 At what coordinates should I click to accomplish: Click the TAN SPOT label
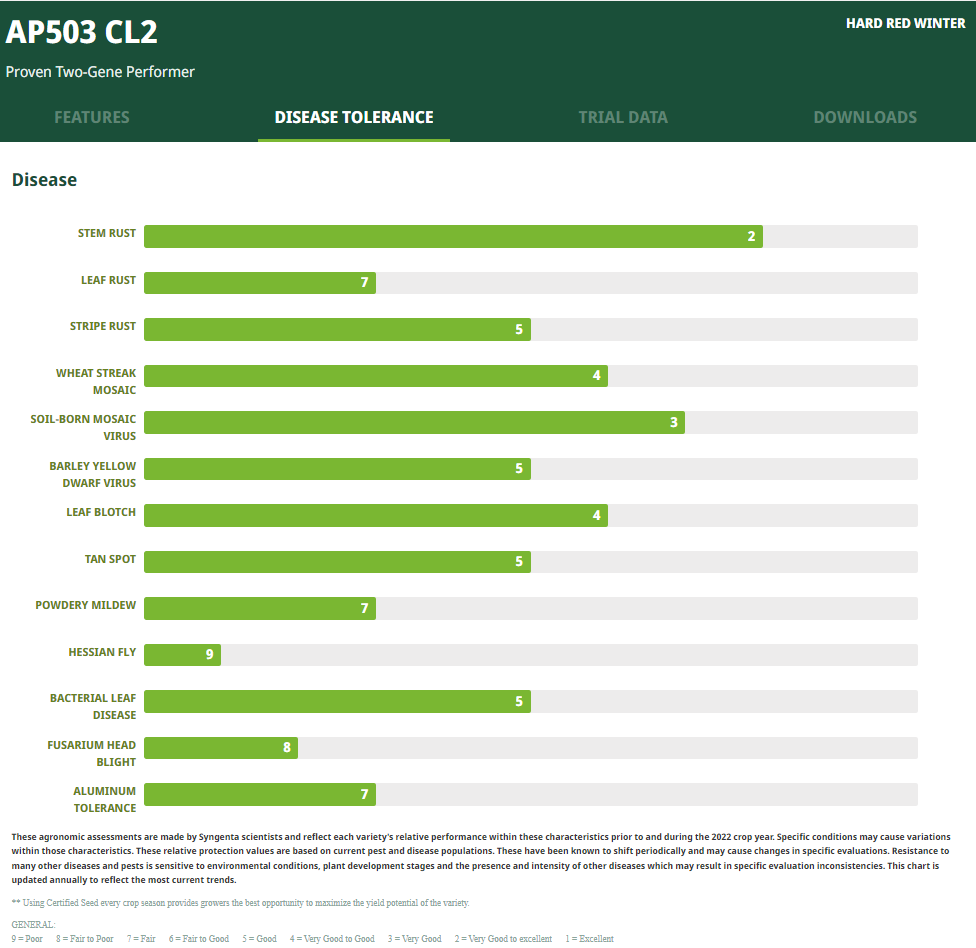click(x=110, y=559)
